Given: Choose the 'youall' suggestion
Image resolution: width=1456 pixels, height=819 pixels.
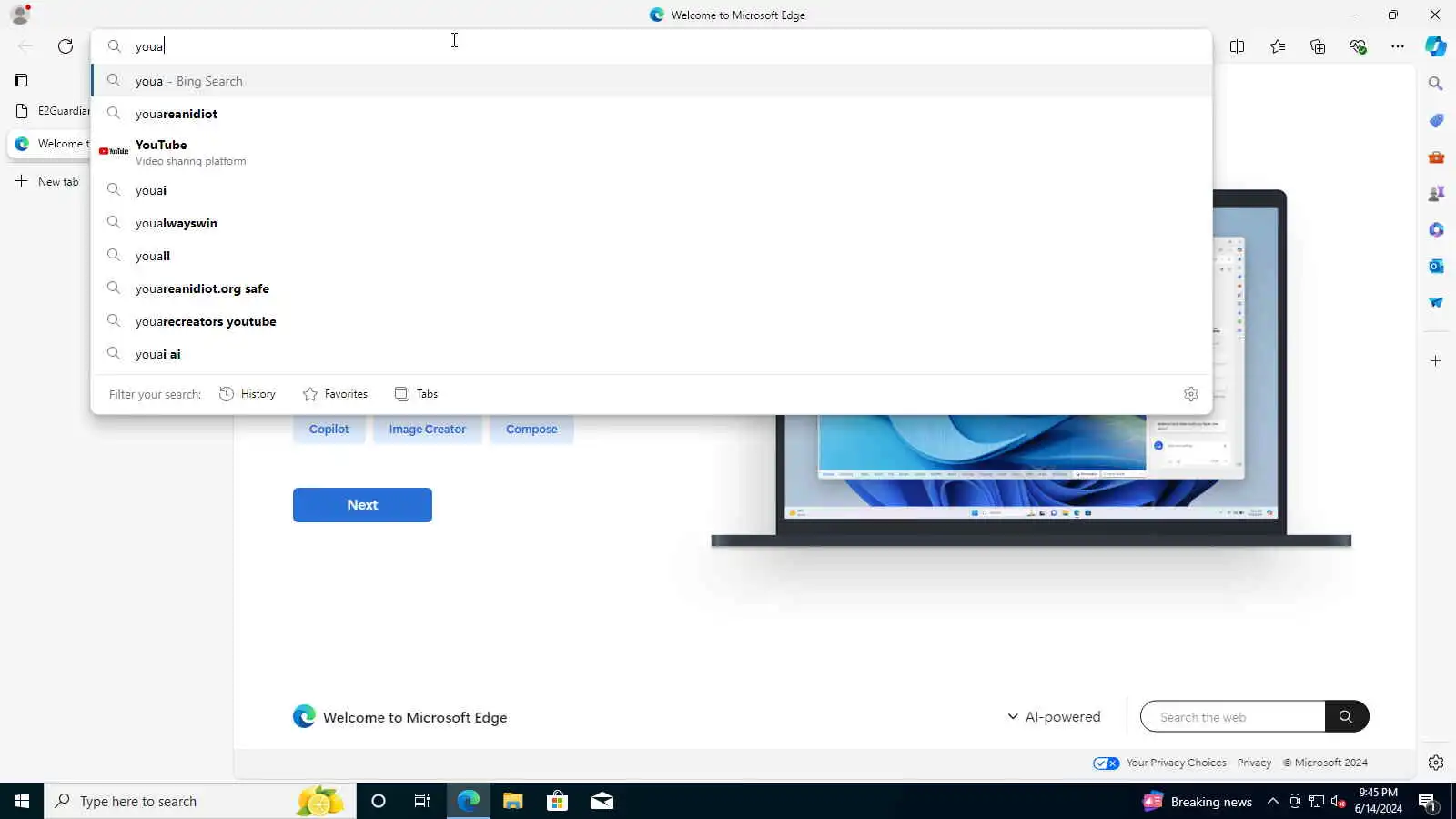Looking at the screenshot, I should [652, 256].
